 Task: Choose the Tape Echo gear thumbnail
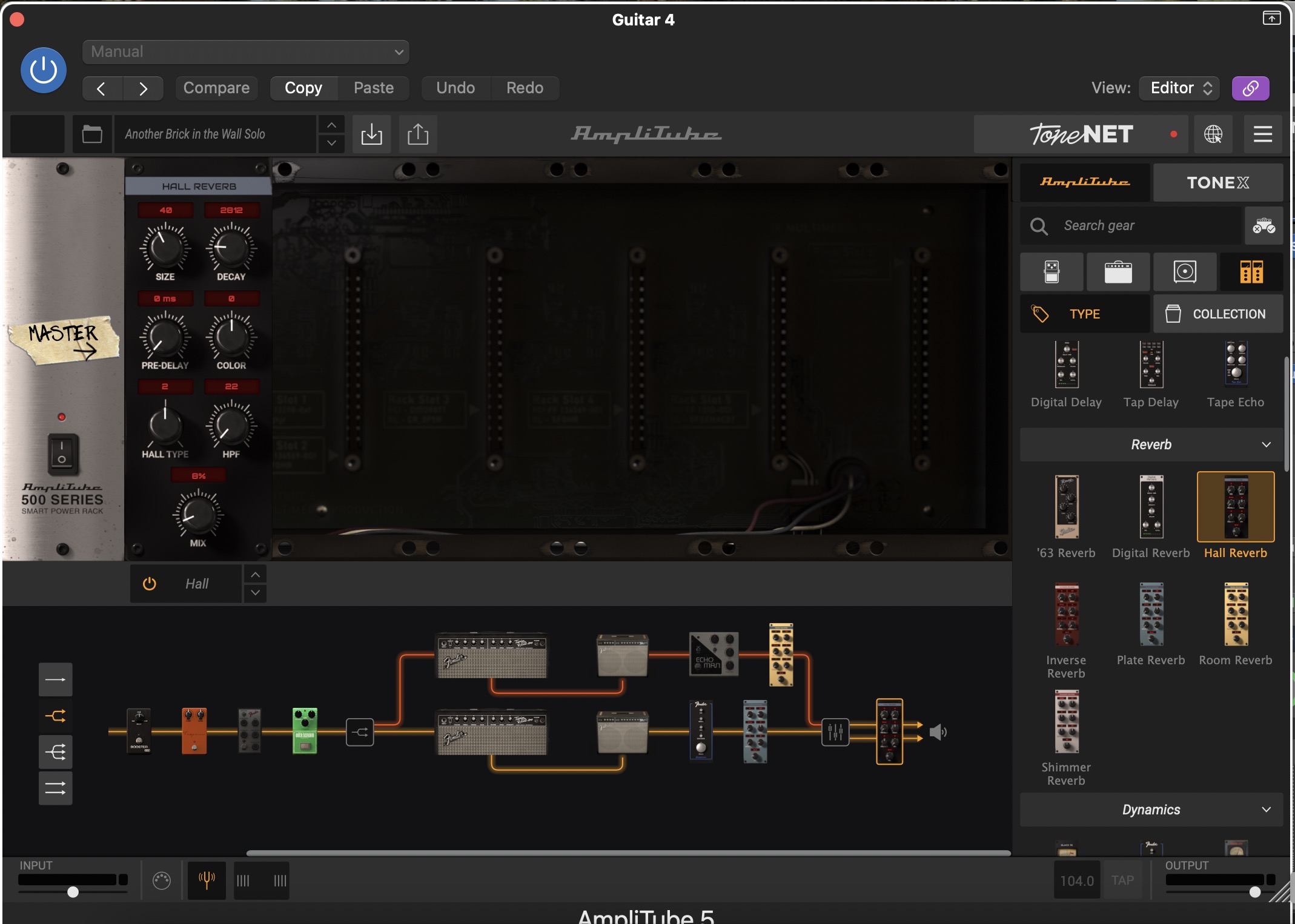(1236, 363)
